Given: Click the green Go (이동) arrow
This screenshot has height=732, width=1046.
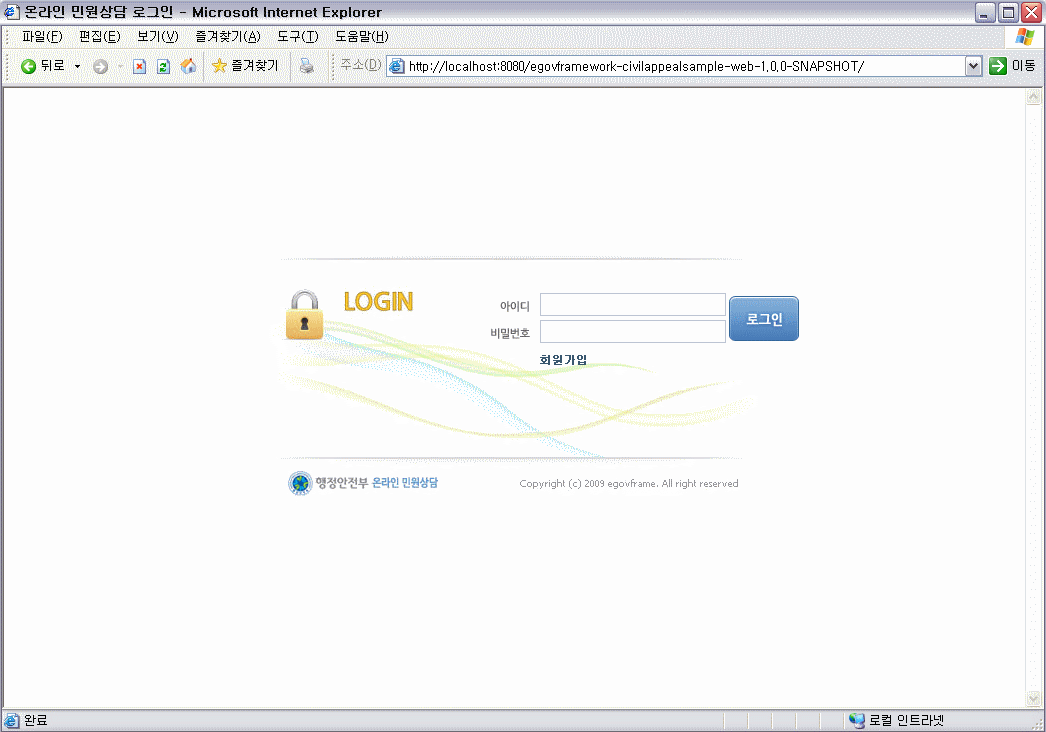Looking at the screenshot, I should click(x=997, y=66).
